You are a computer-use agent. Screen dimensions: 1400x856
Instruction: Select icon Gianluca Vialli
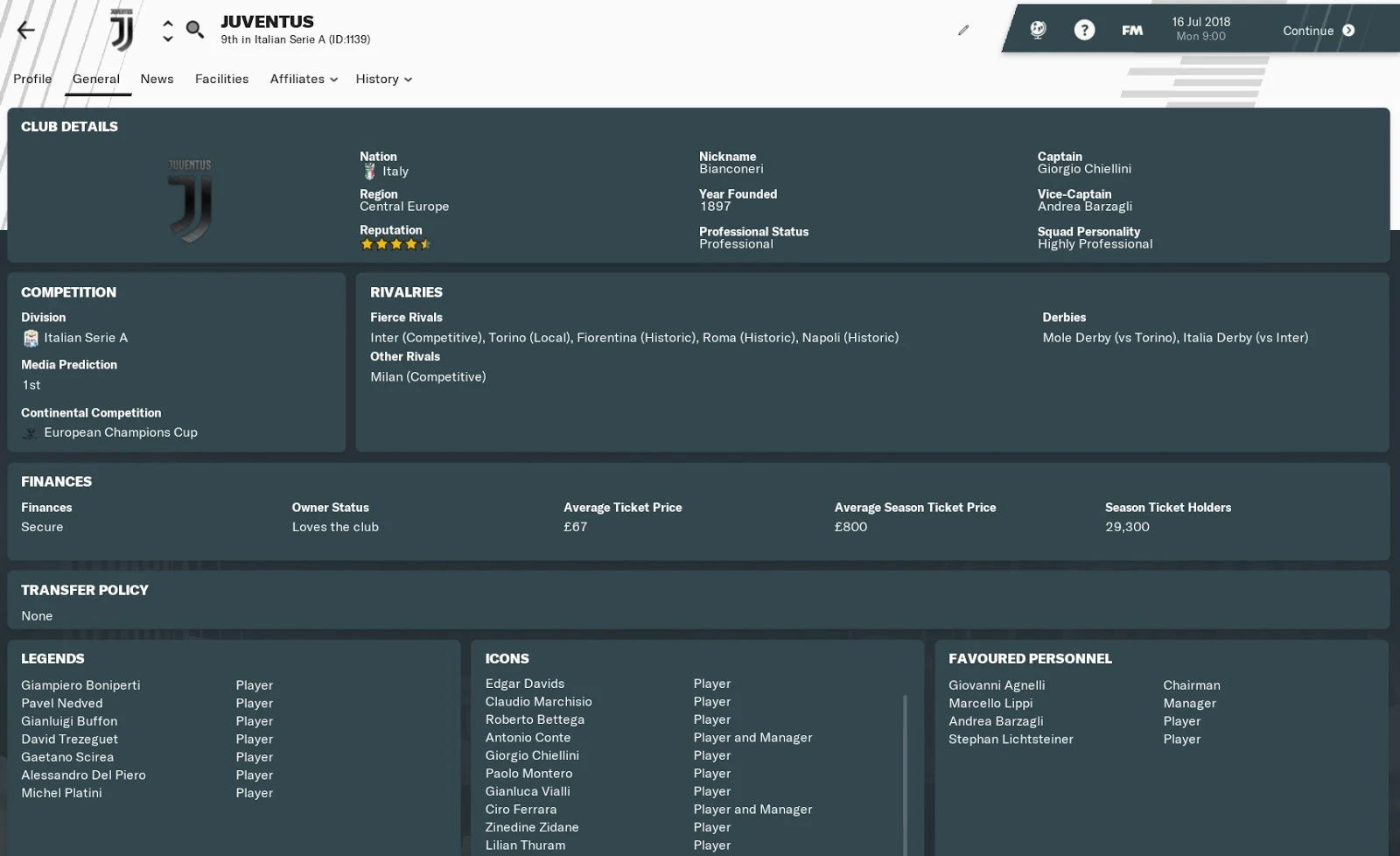click(x=528, y=791)
